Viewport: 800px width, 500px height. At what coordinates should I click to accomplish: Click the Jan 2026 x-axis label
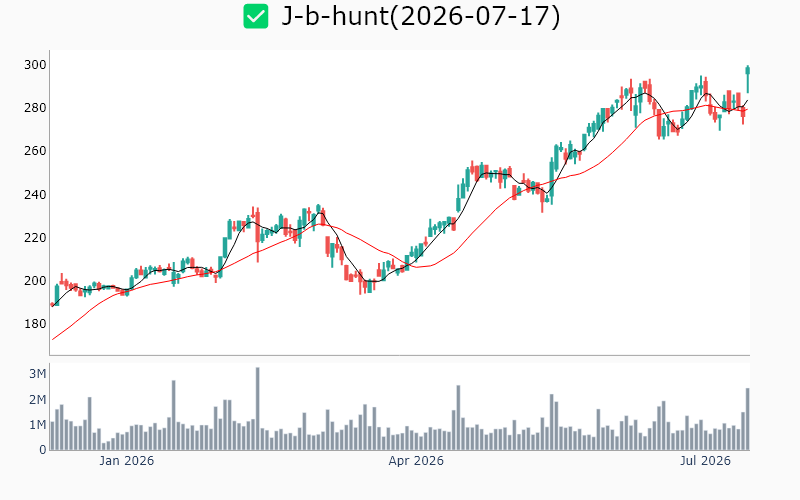tap(127, 461)
